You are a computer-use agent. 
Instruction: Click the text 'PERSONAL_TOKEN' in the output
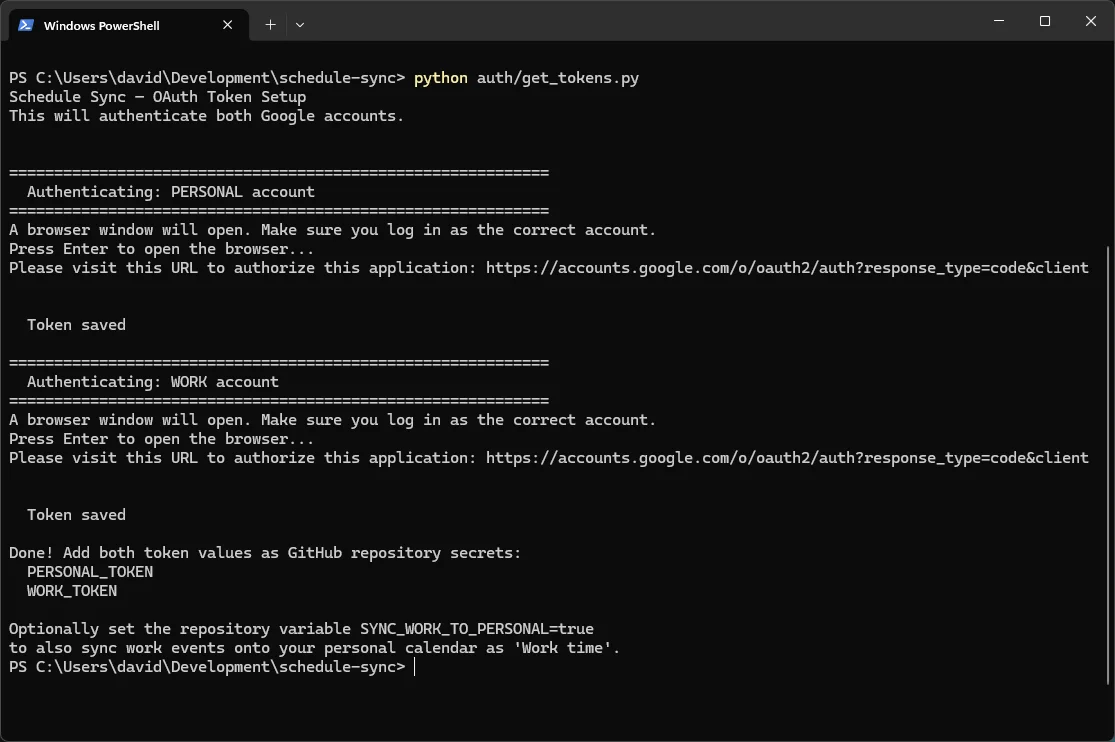pos(89,571)
